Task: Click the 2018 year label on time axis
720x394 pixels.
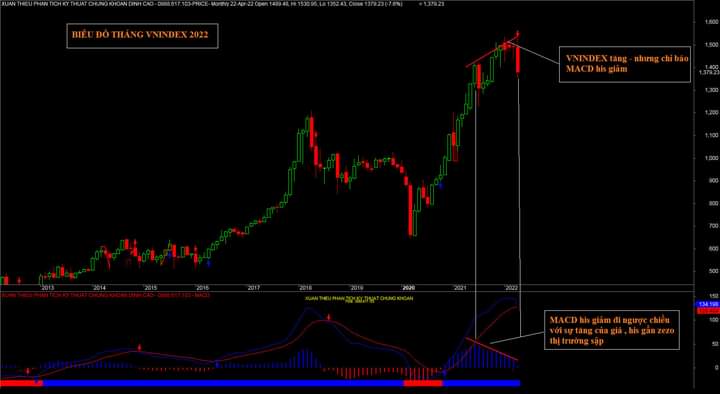Action: [x=305, y=287]
